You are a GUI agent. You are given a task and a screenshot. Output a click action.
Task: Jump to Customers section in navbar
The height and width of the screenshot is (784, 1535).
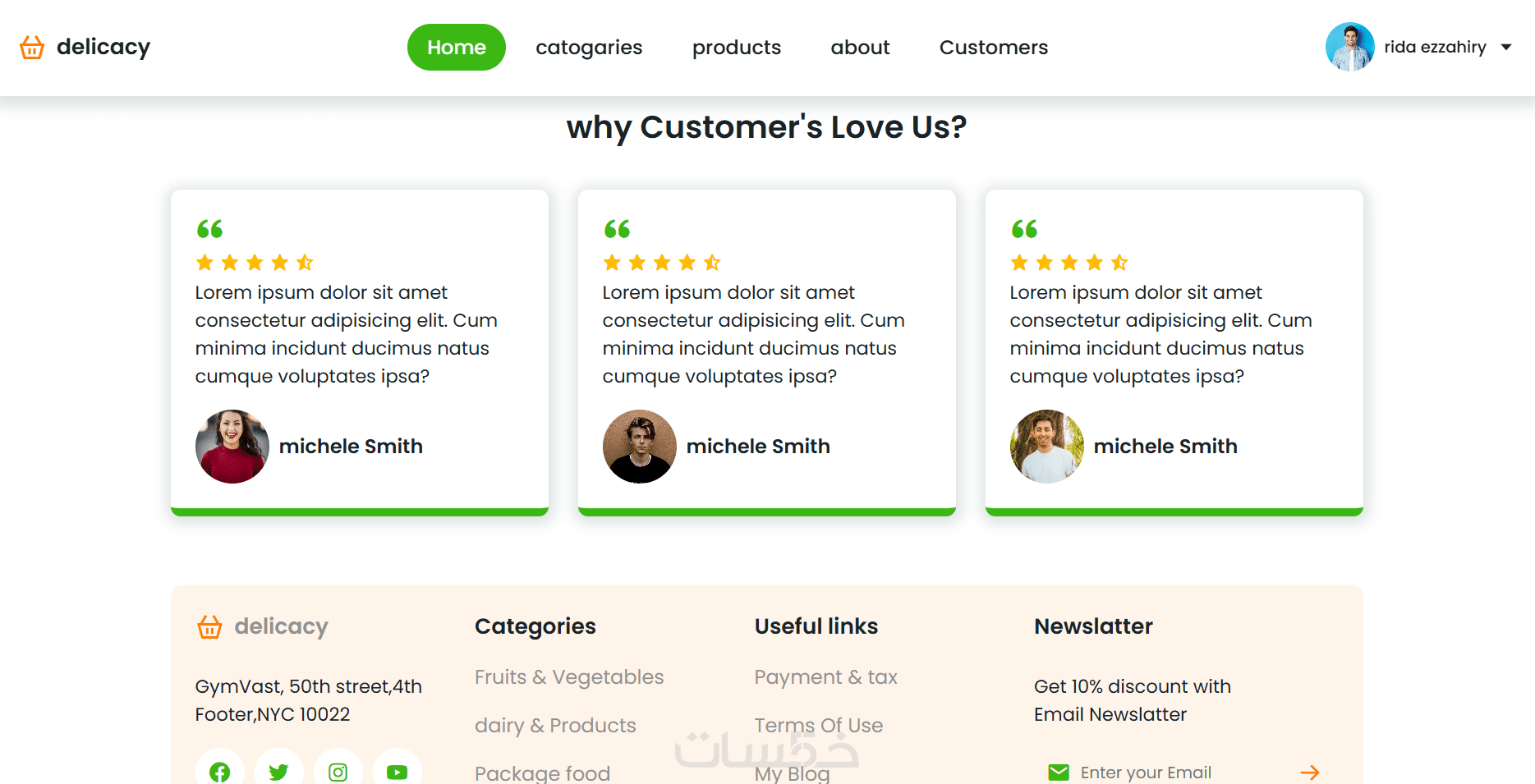[993, 48]
